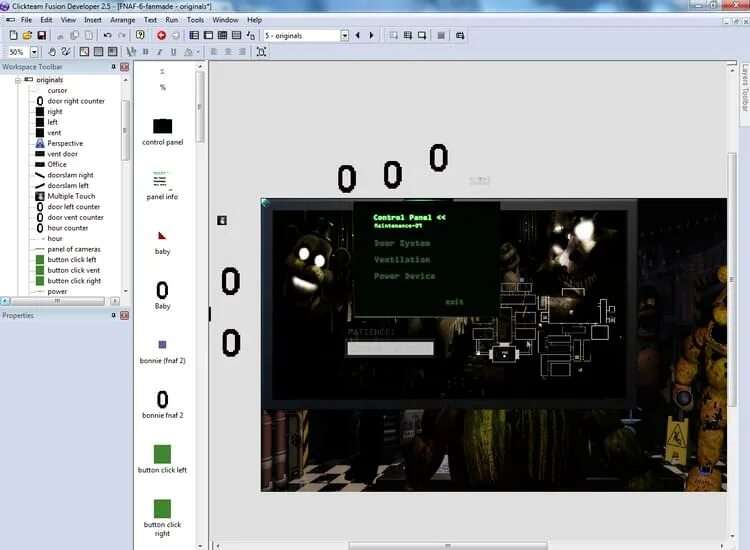Open the Contents help icon
Viewport: 750px width, 550px height.
140,35
